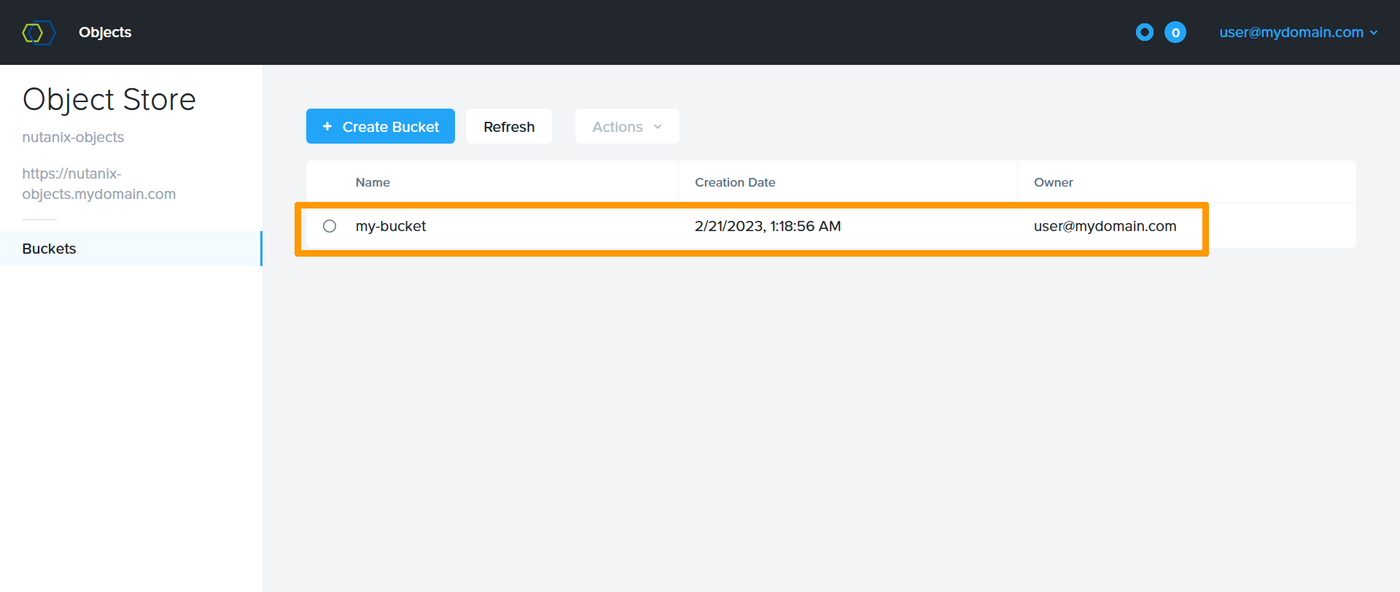Click the Objects title in the header
Viewport: 1400px width, 592px height.
[x=105, y=33]
